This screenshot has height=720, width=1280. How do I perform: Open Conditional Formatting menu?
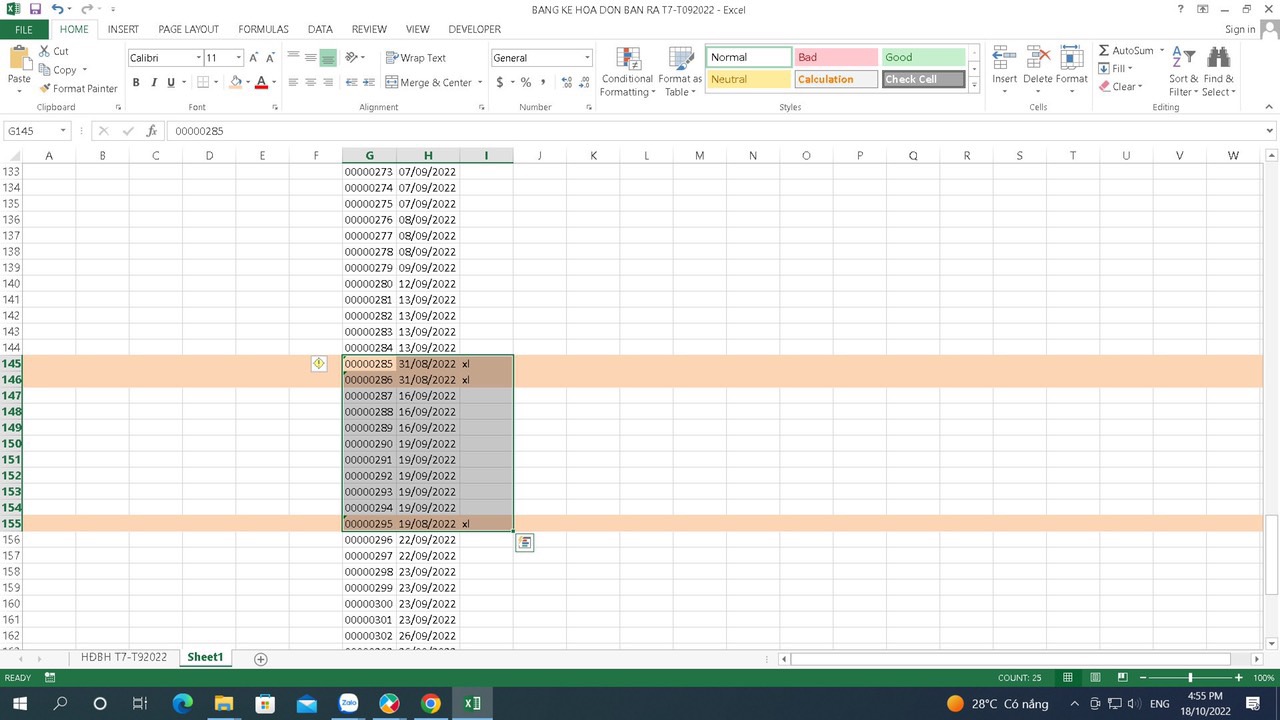pos(627,72)
